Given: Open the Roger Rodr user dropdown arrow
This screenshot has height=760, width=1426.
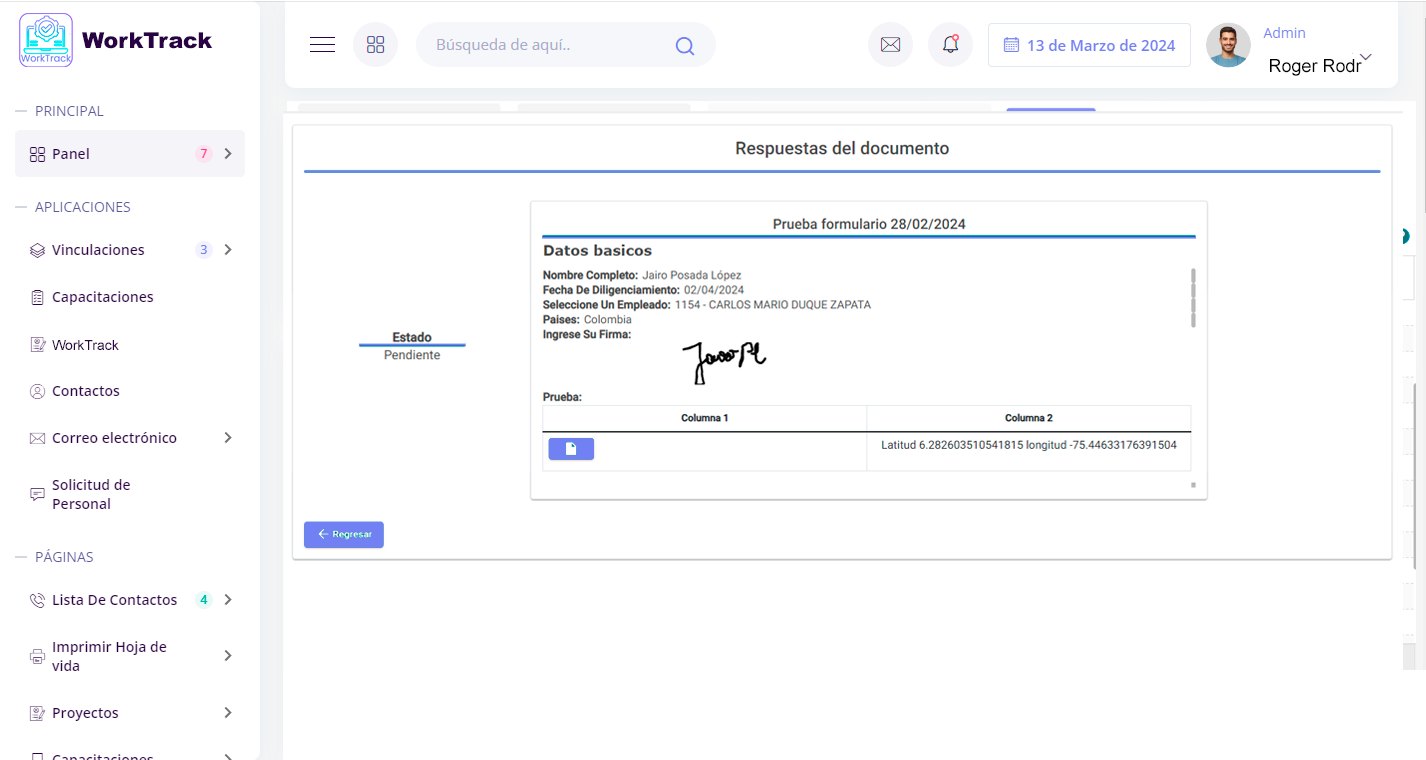Looking at the screenshot, I should (x=1366, y=57).
